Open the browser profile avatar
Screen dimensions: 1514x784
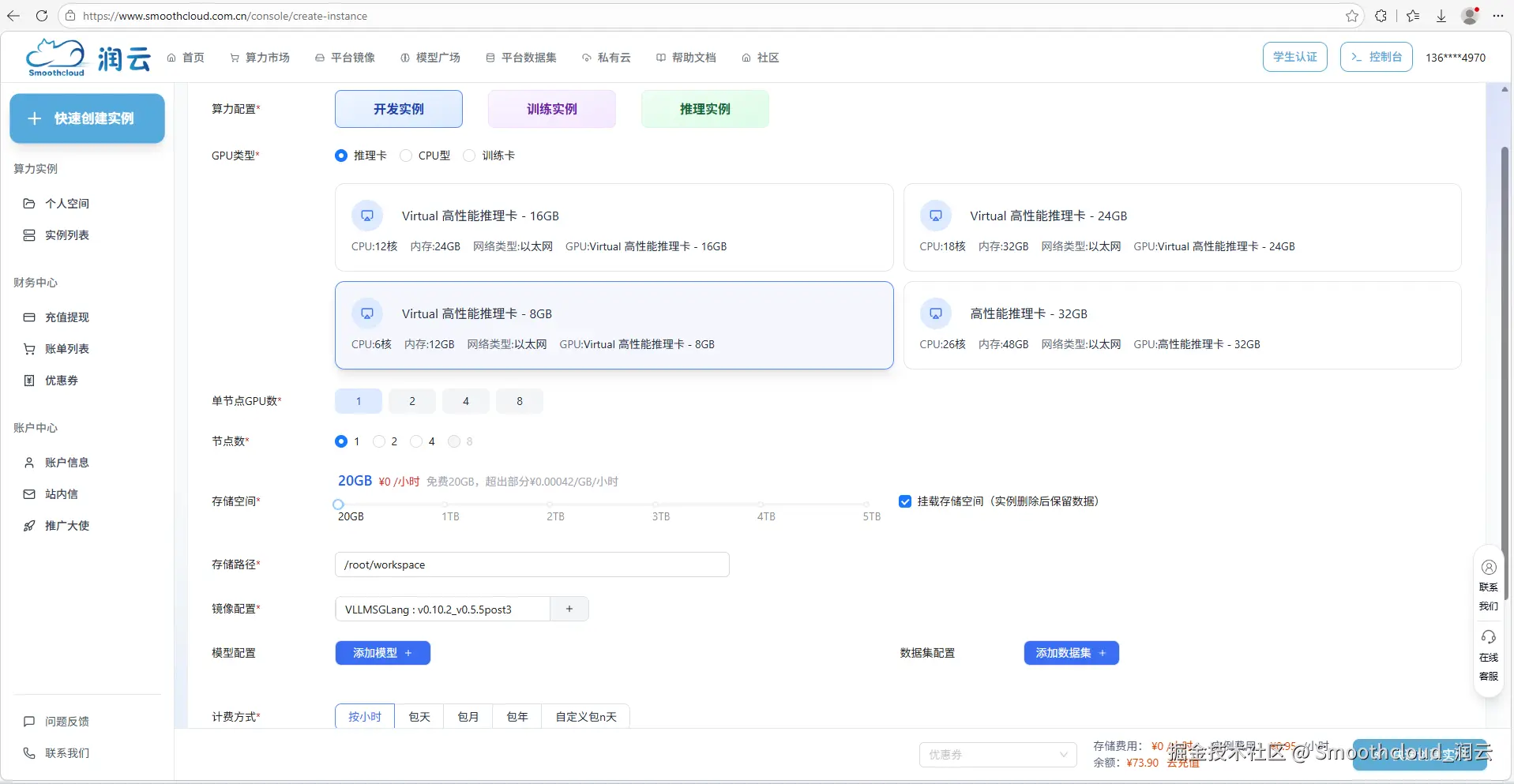click(1470, 16)
